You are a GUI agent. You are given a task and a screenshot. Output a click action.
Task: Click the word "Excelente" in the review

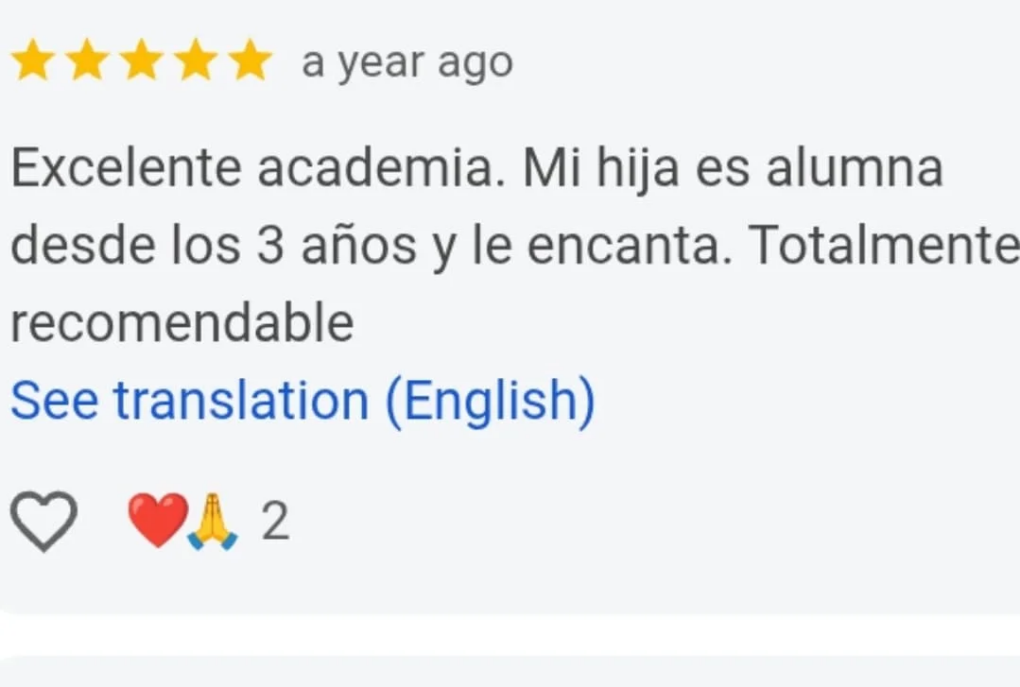click(126, 169)
